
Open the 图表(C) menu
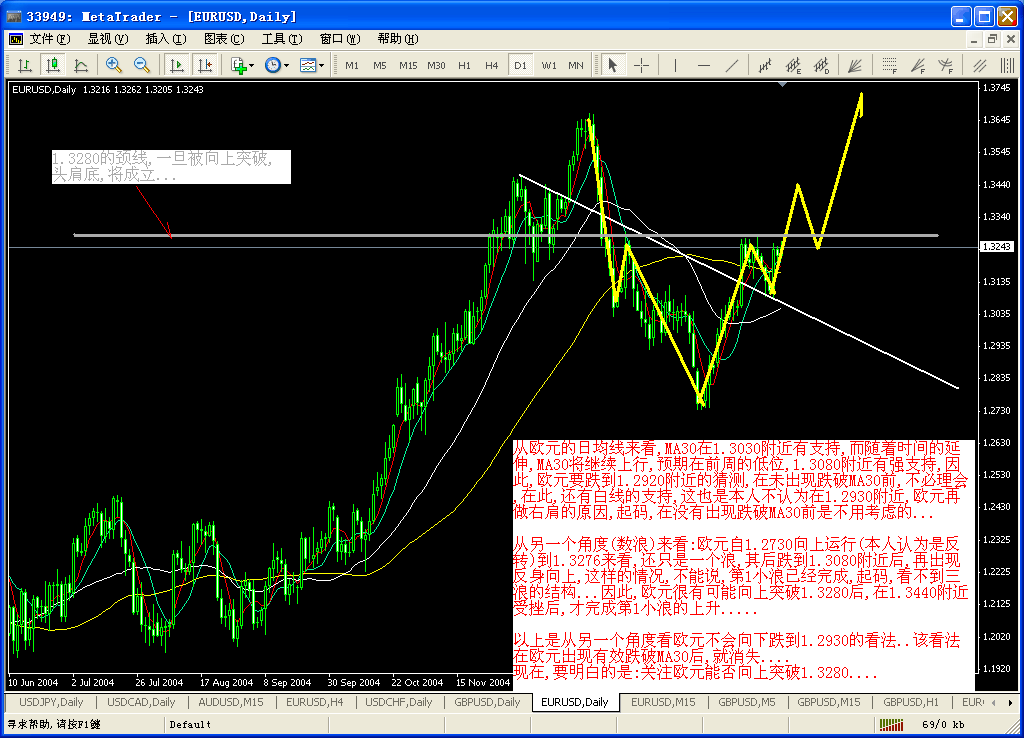click(224, 39)
